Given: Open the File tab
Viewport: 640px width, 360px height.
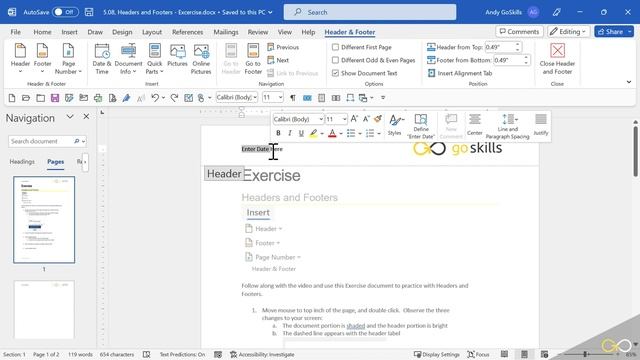Looking at the screenshot, I should [16, 32].
